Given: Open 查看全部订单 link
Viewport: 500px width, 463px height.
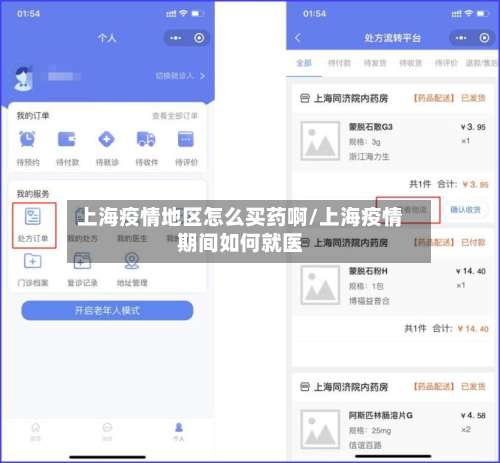Looking at the screenshot, I should [x=175, y=116].
